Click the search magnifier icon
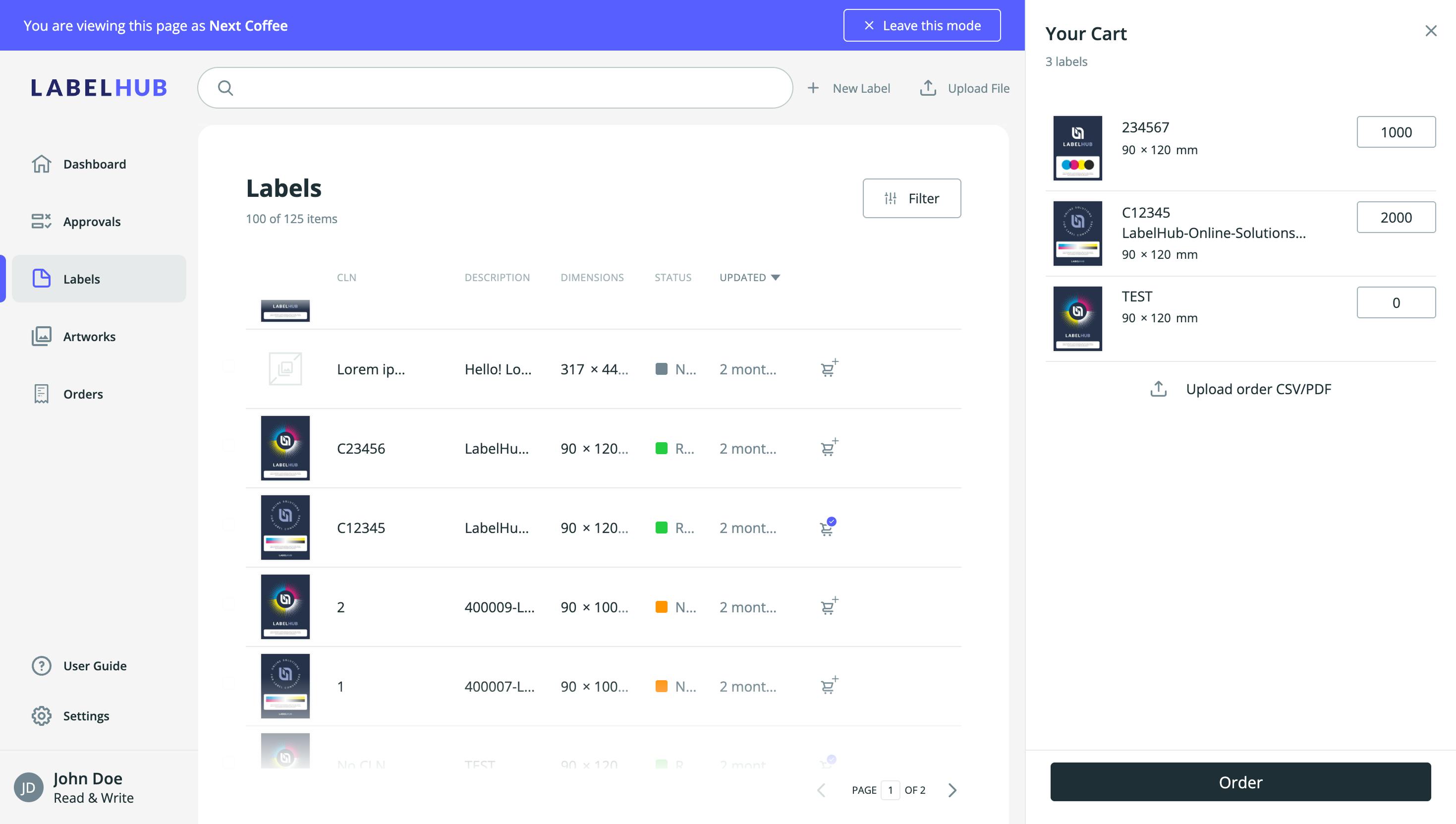 (225, 88)
